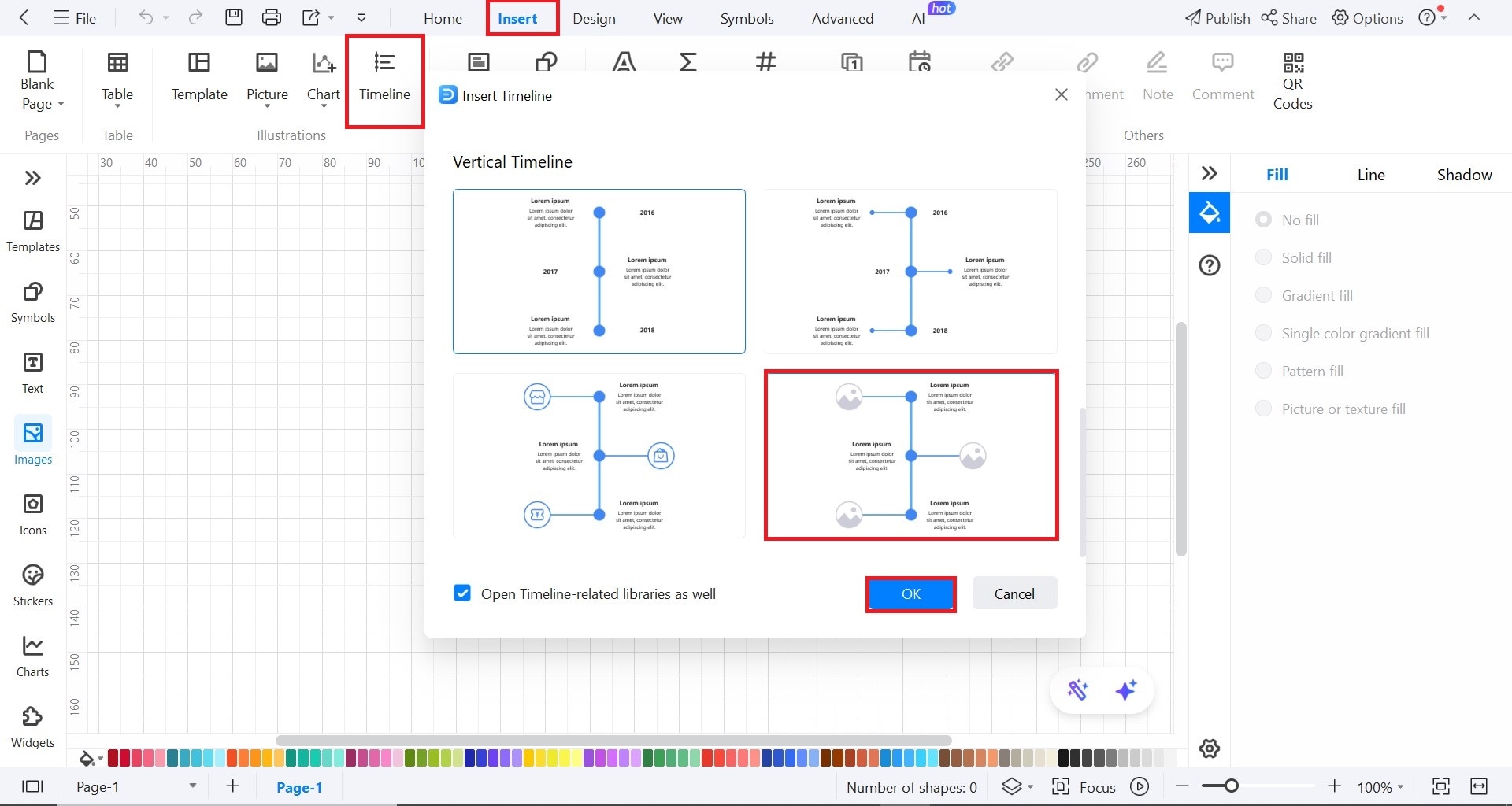Click the fit width icon in status bar
The image size is (1512, 806).
click(1479, 786)
